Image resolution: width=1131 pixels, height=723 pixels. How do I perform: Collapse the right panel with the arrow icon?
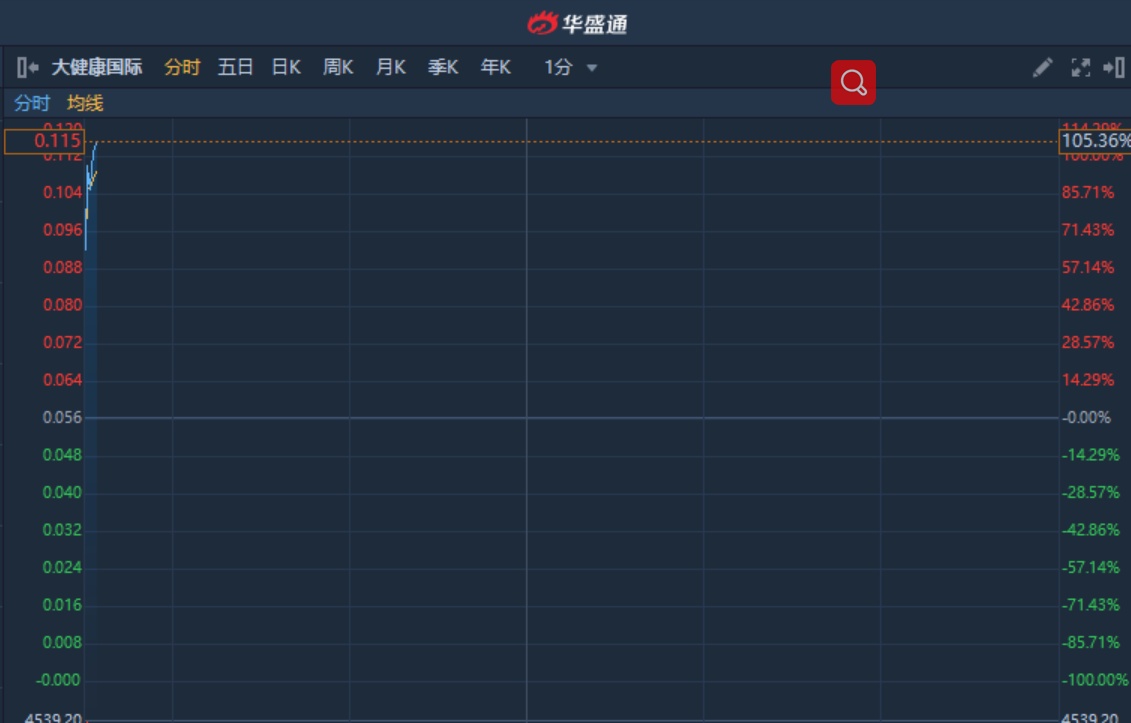point(1114,68)
